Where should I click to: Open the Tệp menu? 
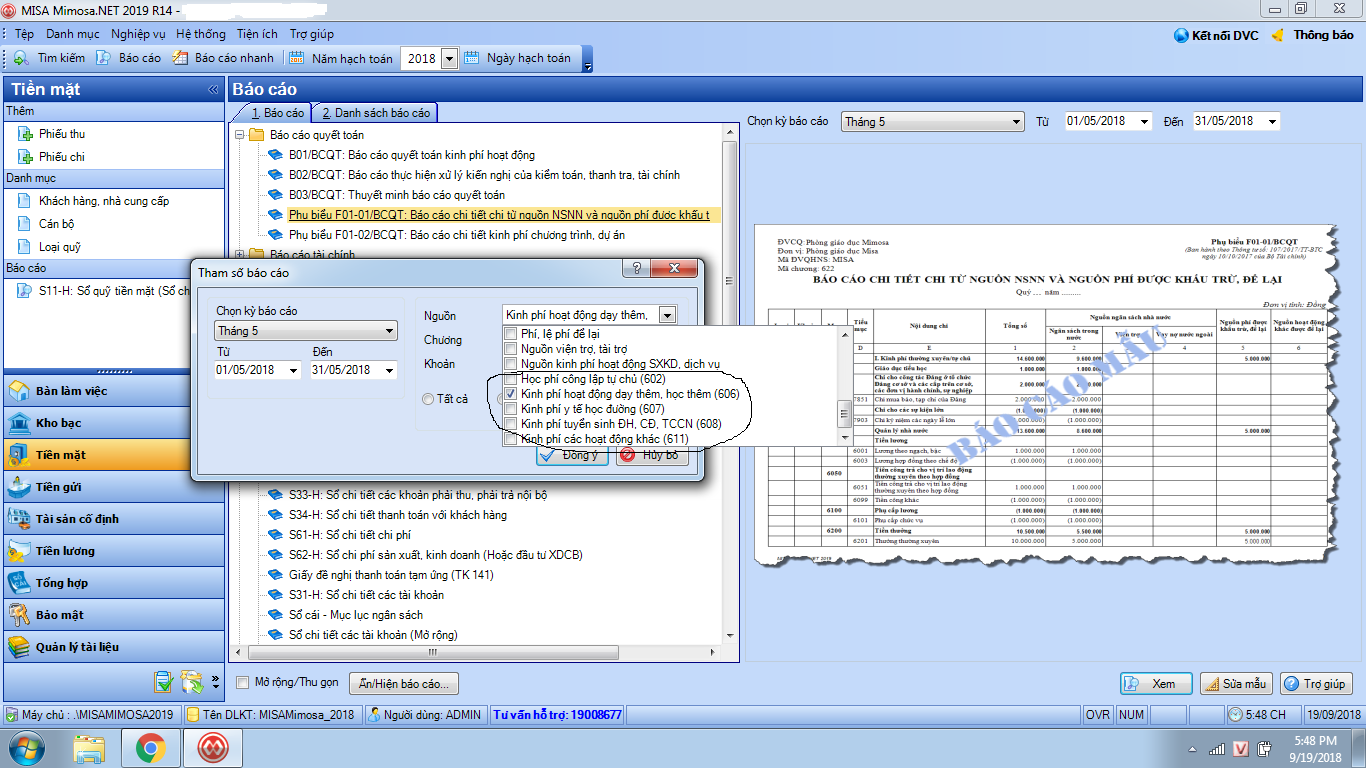pos(24,34)
